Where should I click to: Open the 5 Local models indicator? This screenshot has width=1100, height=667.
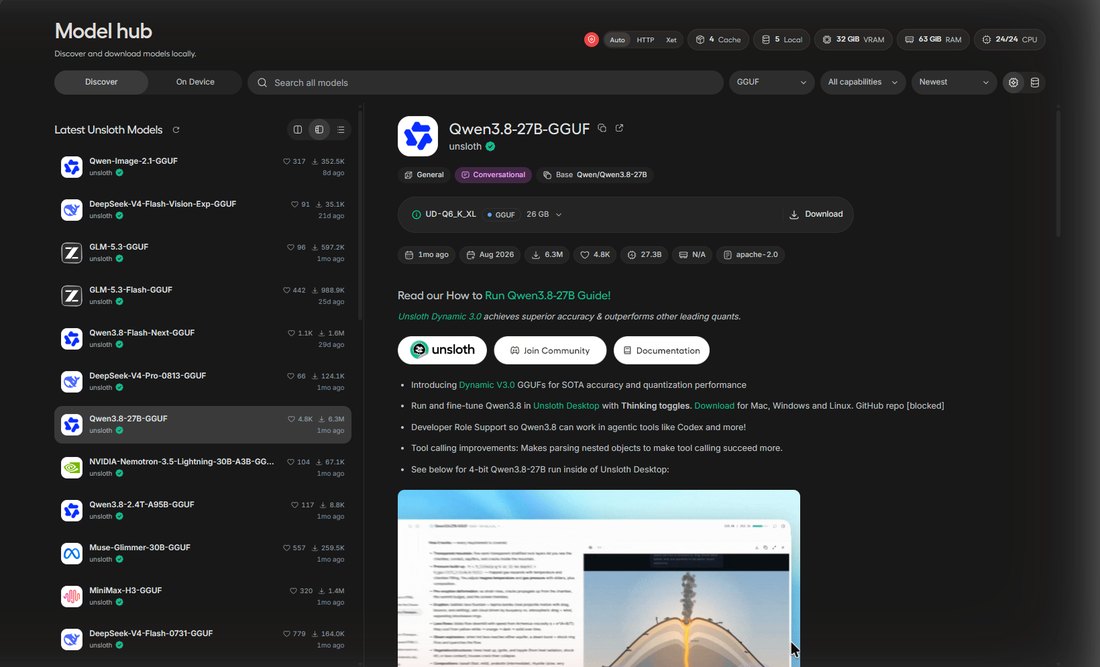tap(782, 40)
